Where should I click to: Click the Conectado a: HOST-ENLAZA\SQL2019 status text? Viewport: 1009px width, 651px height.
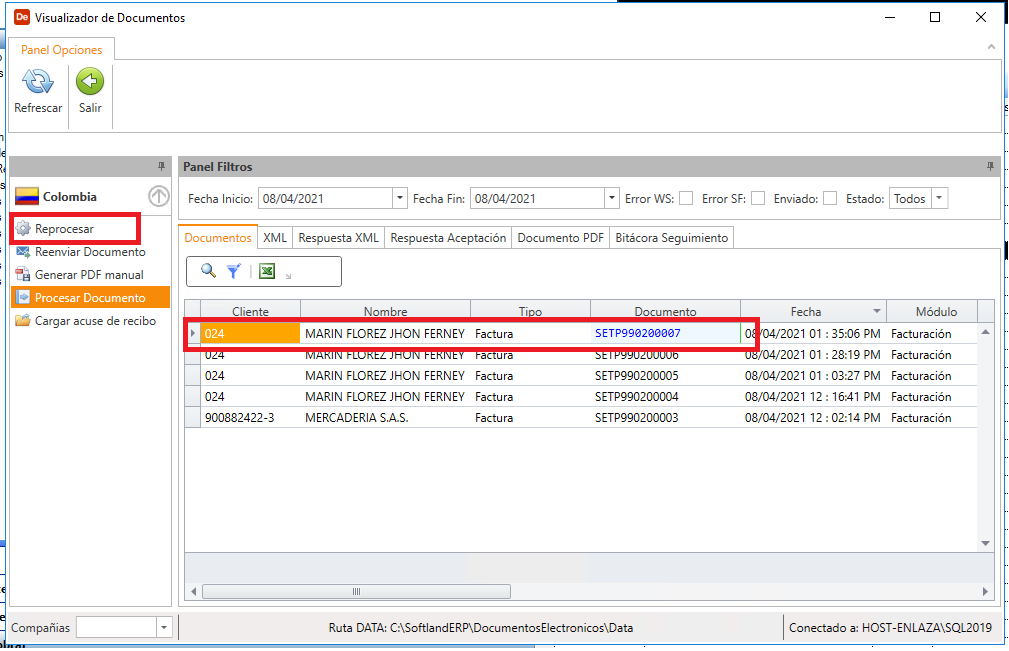click(x=891, y=627)
